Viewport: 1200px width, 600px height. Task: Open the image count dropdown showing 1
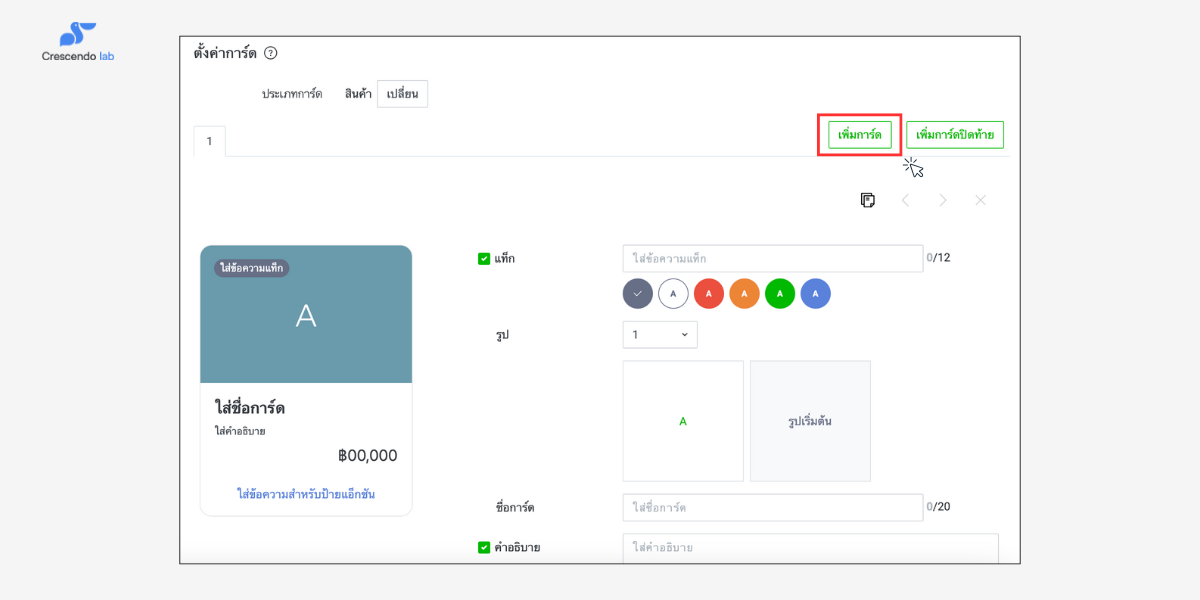[x=659, y=335]
